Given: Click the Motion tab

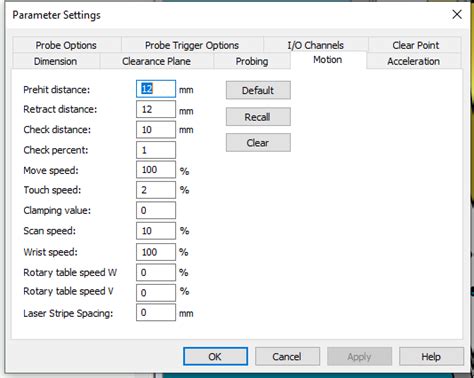Looking at the screenshot, I should (x=328, y=60).
